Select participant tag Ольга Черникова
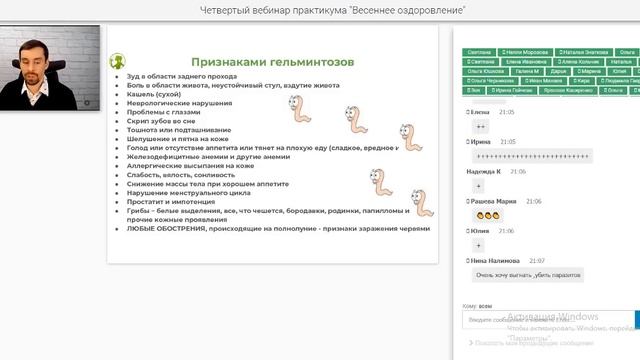The width and height of the screenshot is (640, 360). 491,81
